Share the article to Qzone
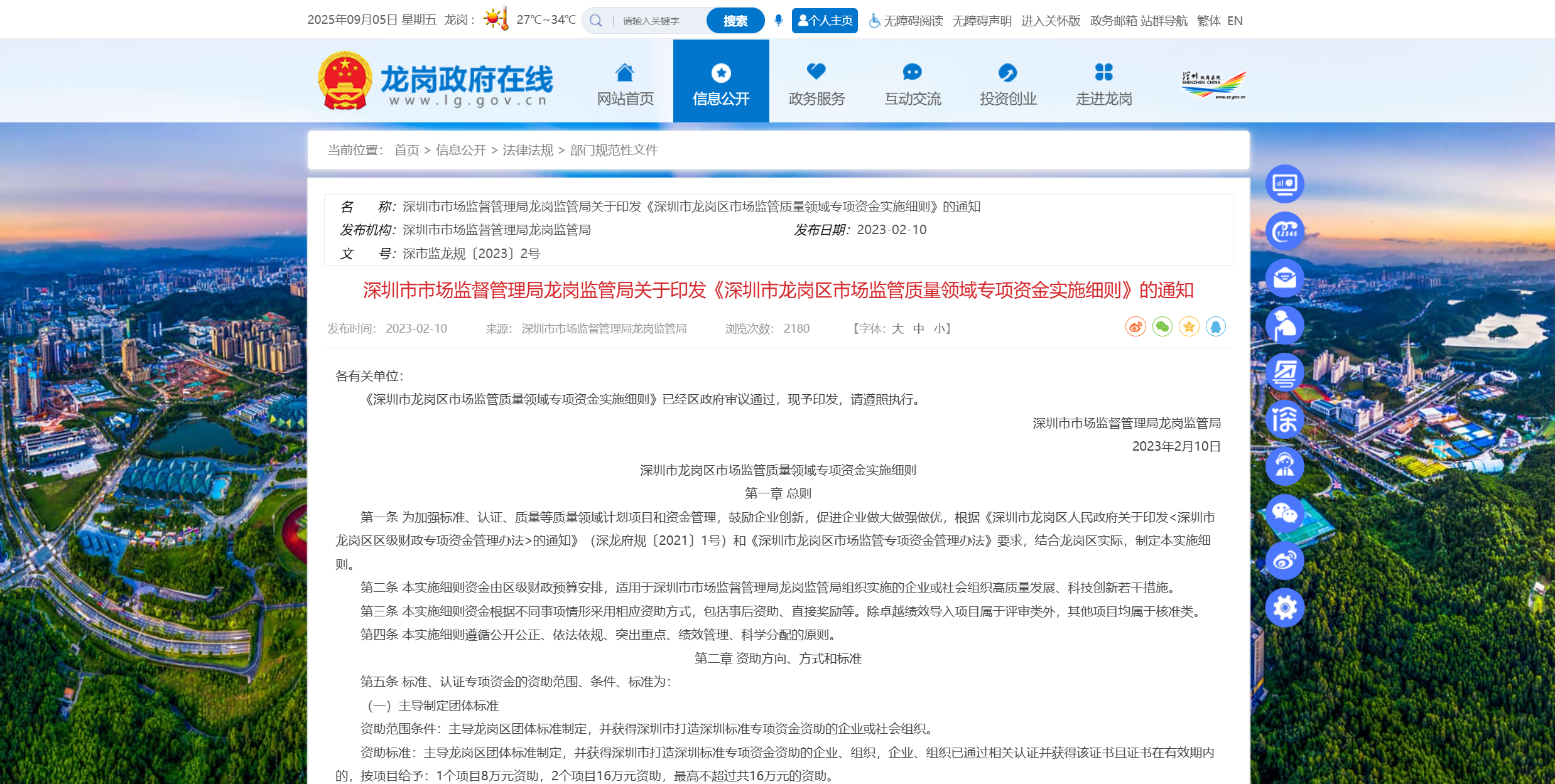This screenshot has width=1555, height=784. (1188, 327)
